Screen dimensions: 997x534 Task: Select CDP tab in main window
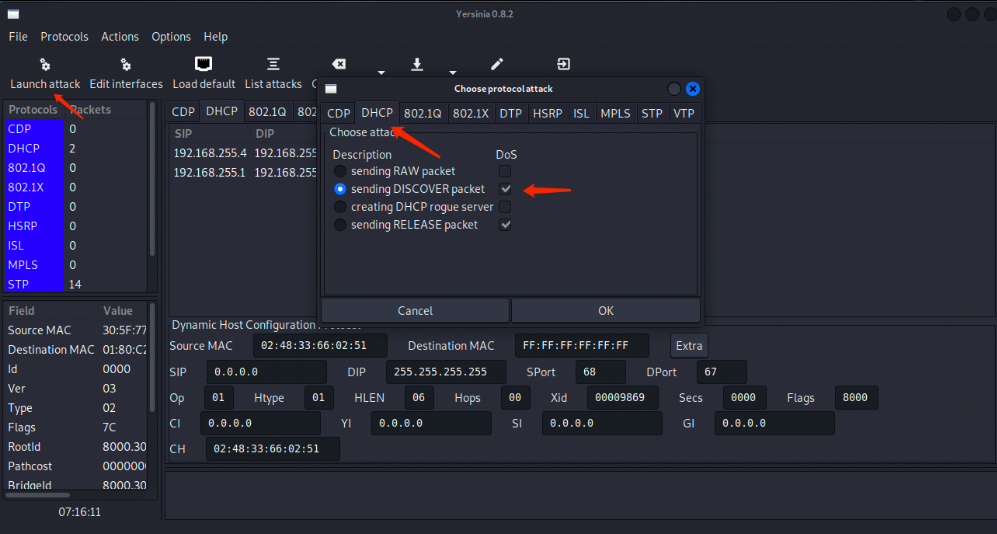[183, 111]
